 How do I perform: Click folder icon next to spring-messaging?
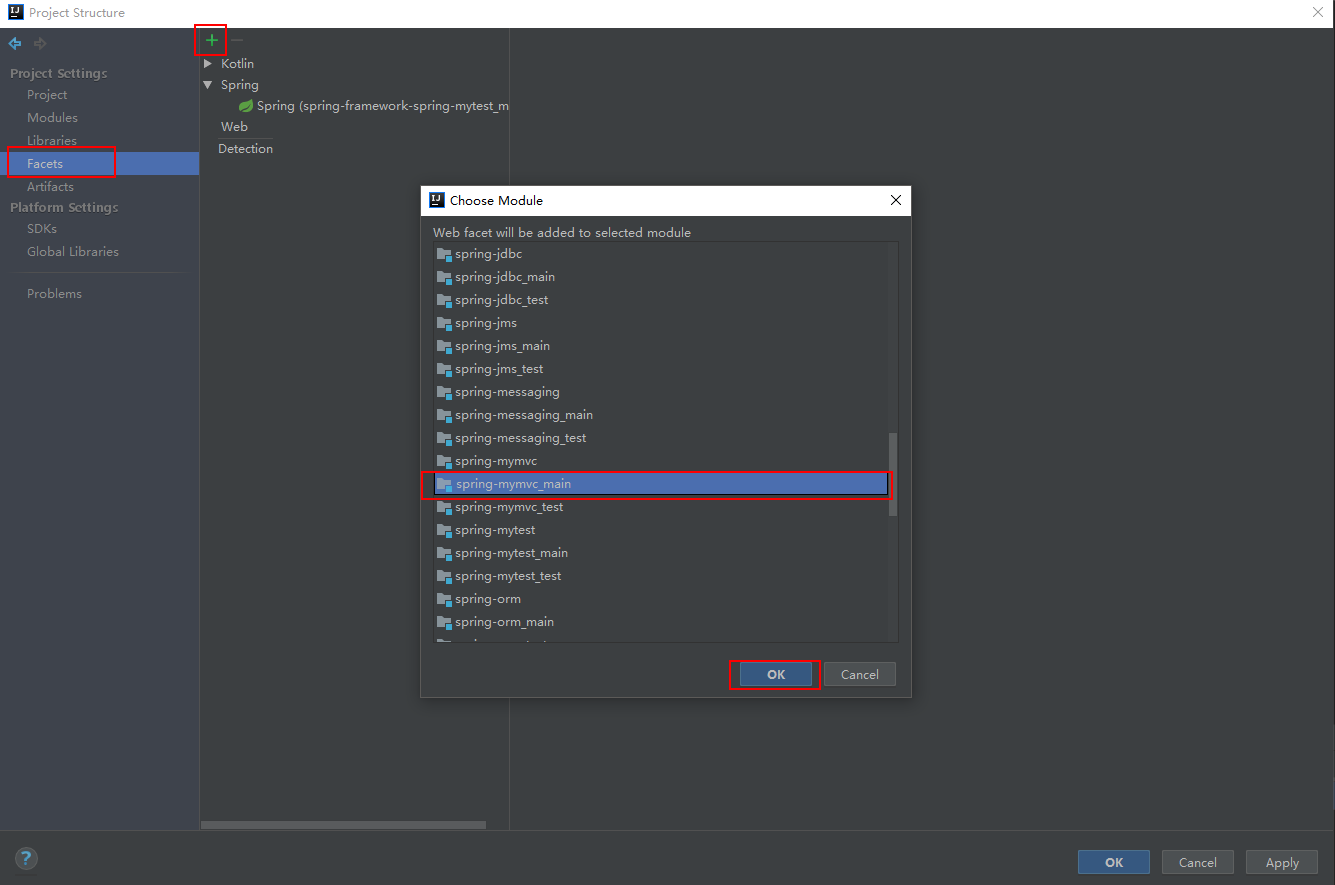444,392
